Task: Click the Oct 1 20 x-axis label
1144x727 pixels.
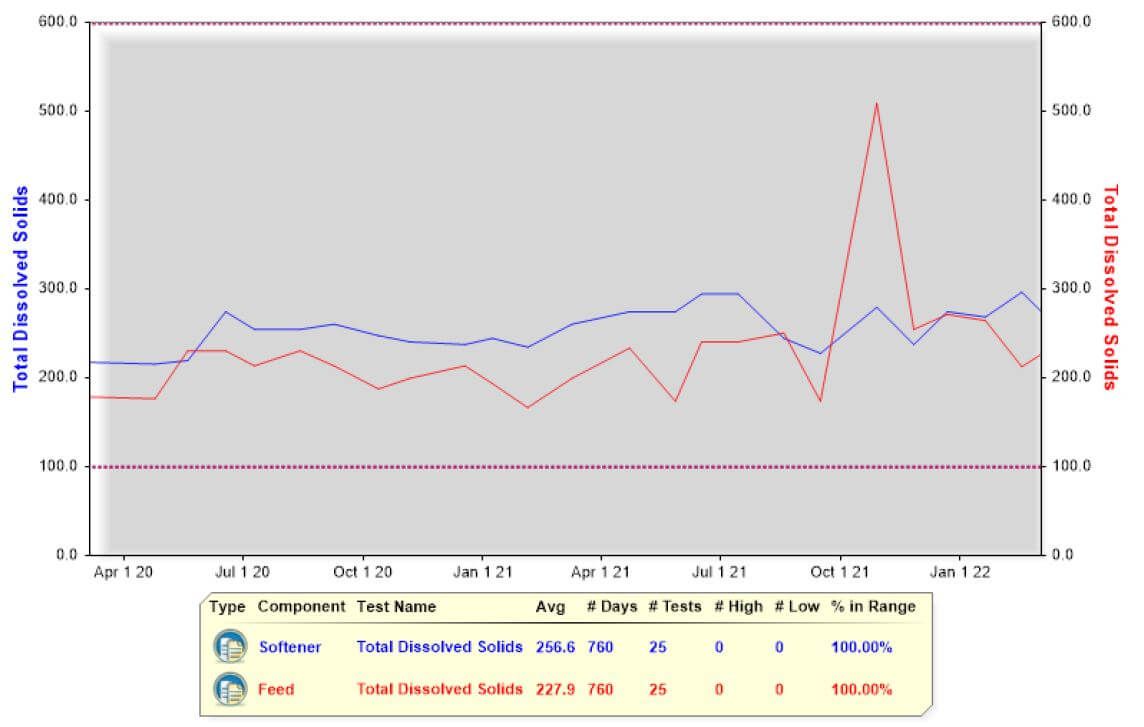Action: (363, 573)
